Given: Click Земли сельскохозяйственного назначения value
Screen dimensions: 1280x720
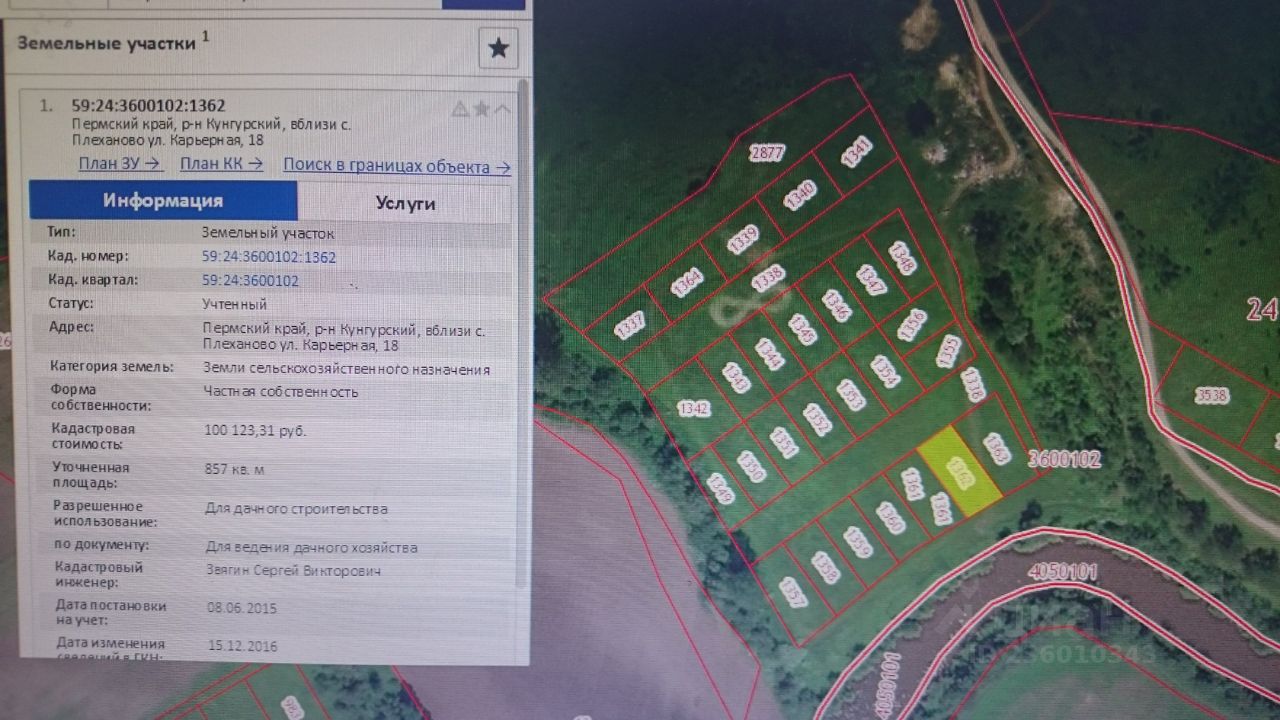Looking at the screenshot, I should pos(346,369).
